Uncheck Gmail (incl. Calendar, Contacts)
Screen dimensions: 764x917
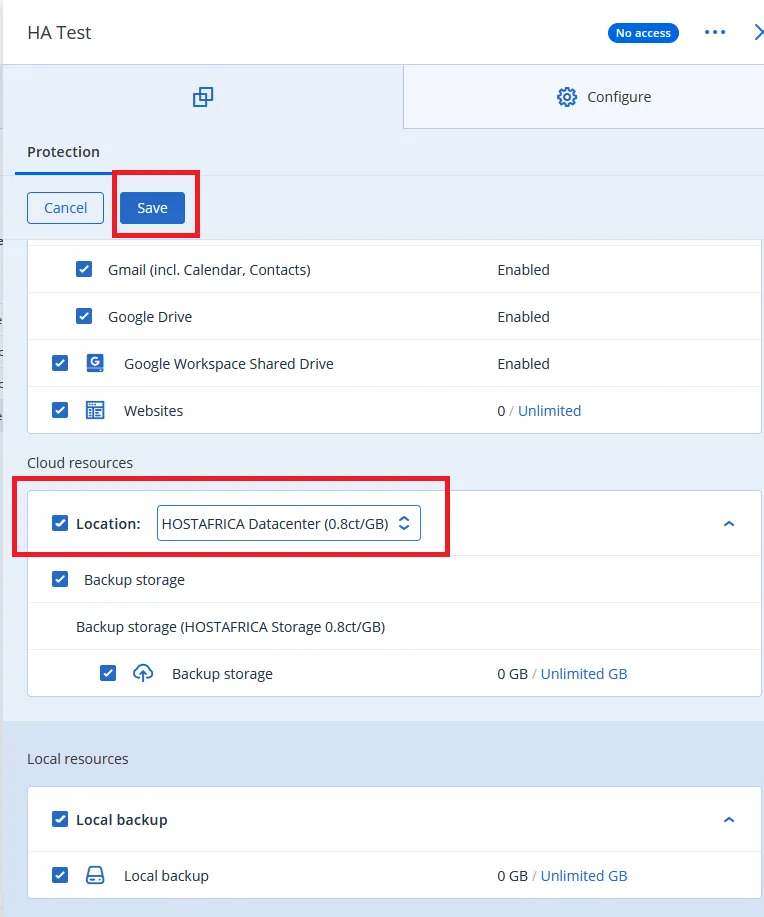84,269
